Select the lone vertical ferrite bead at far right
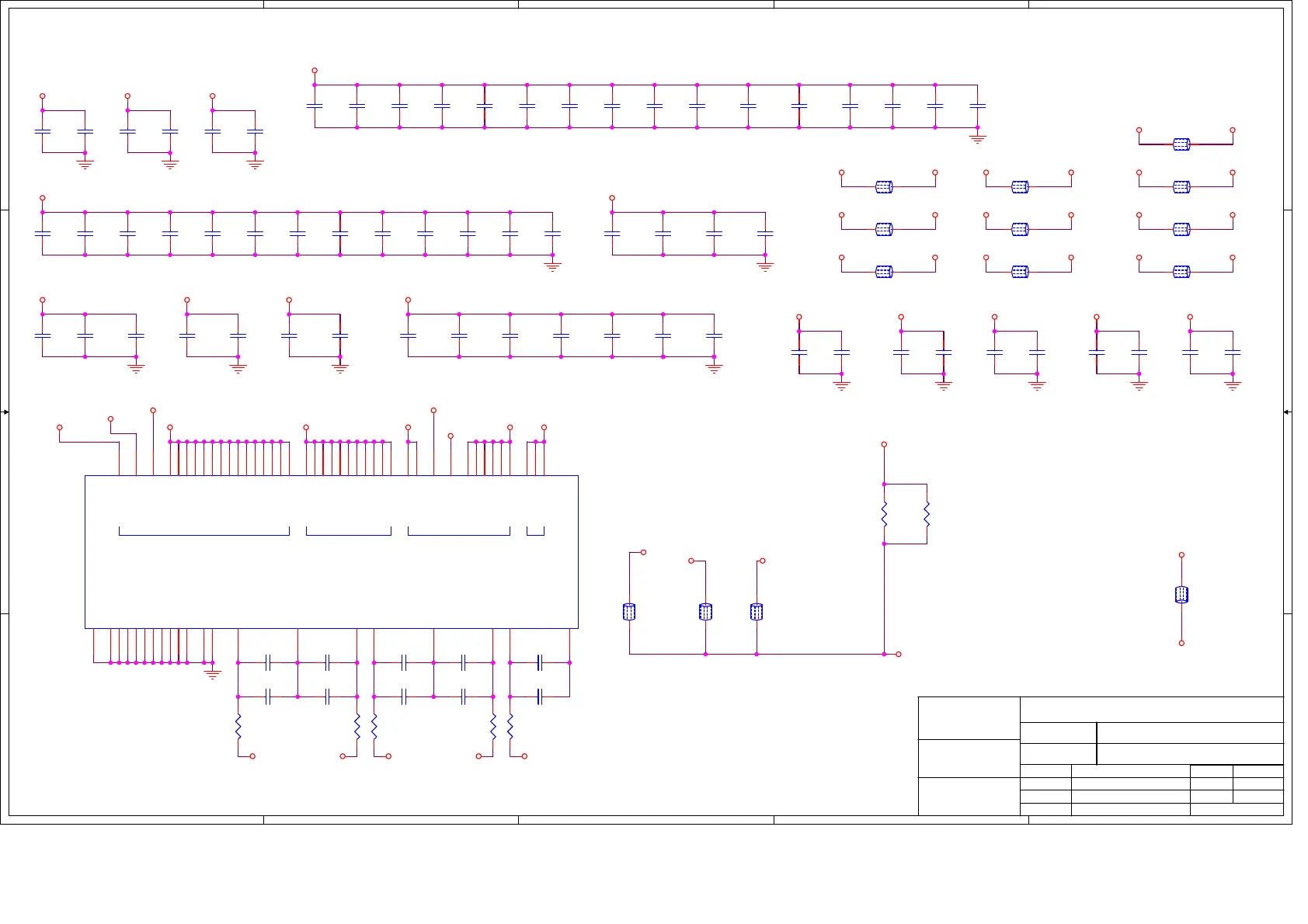 (1181, 595)
